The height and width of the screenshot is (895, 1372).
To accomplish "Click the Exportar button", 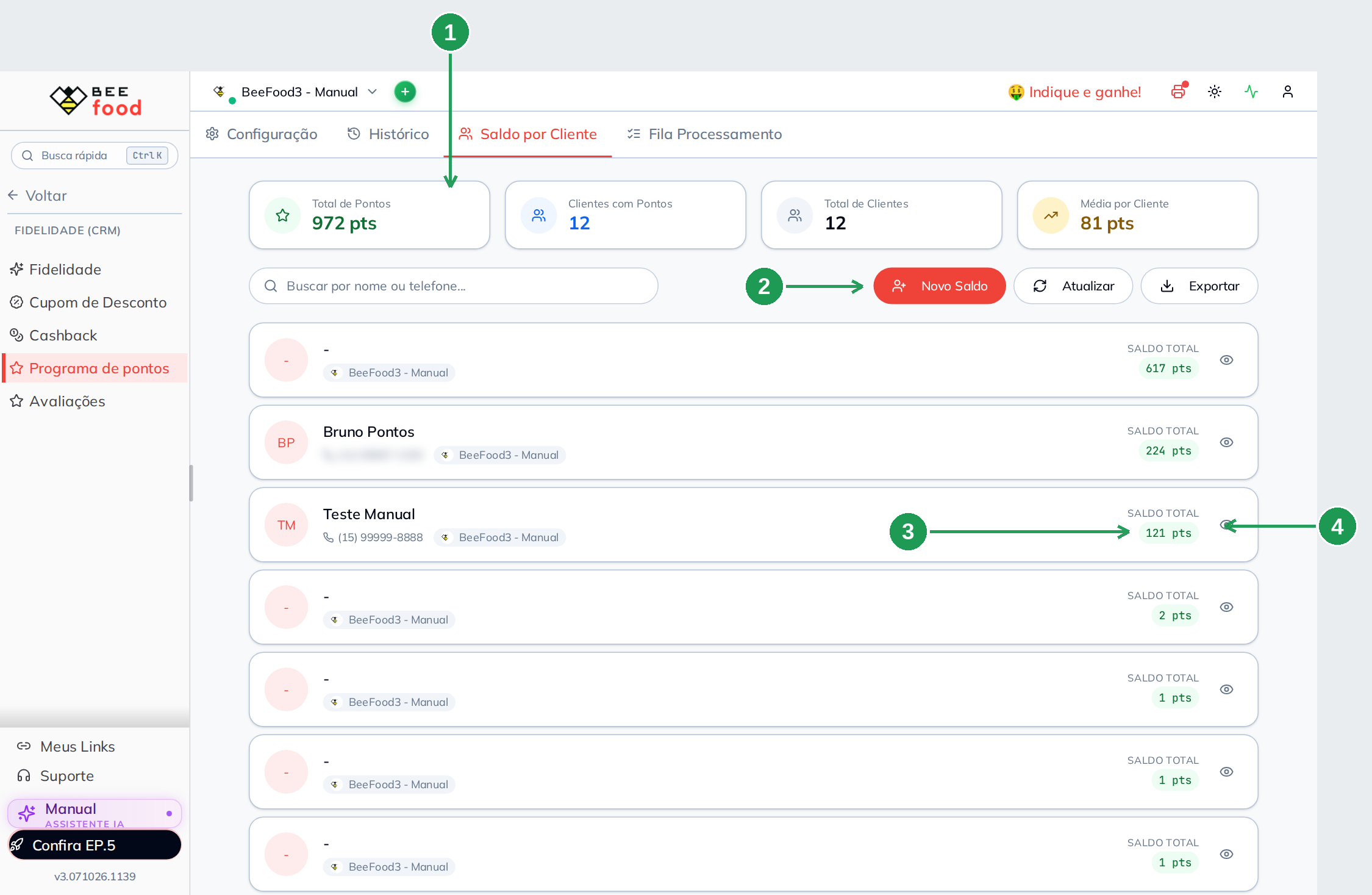I will click(1199, 286).
